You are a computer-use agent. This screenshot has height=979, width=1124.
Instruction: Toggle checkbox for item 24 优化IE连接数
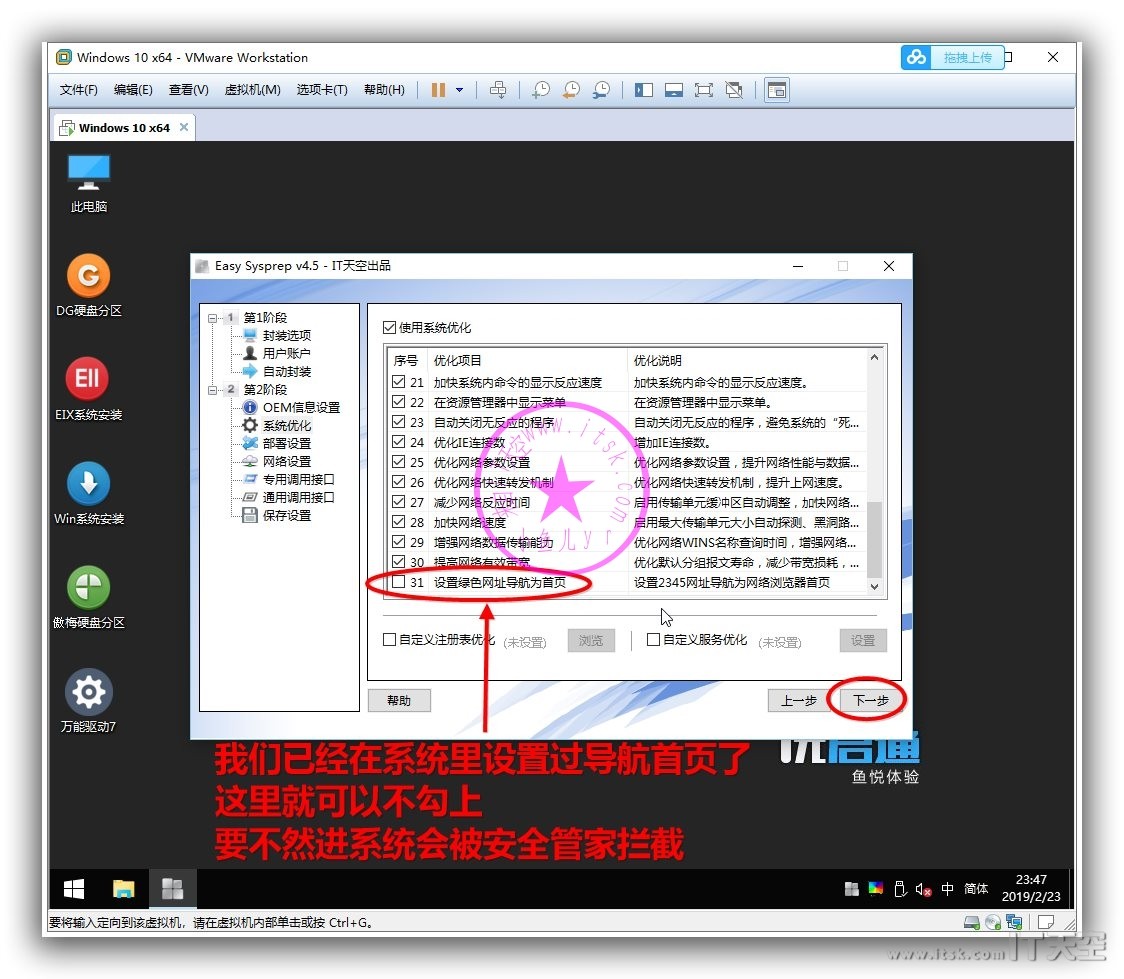point(399,442)
